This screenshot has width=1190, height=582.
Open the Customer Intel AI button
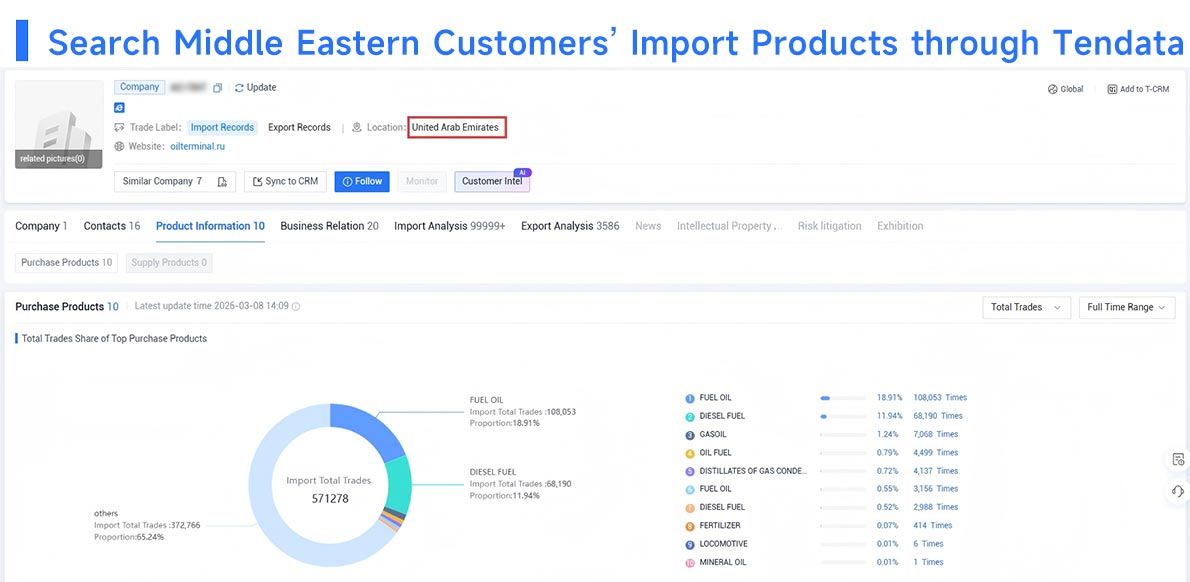(x=492, y=182)
